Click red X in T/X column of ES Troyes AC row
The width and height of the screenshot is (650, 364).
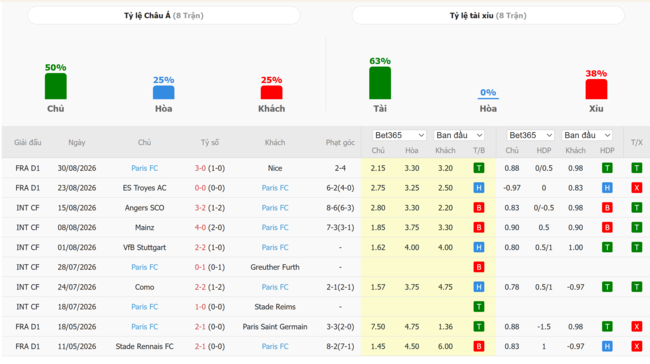(637, 188)
